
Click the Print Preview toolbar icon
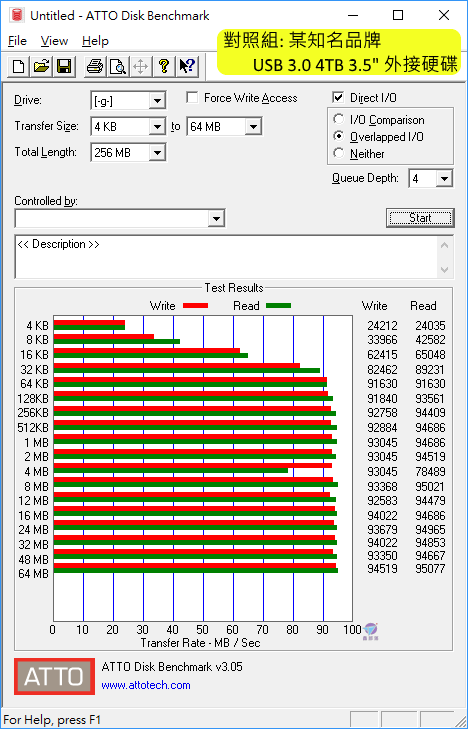click(118, 66)
